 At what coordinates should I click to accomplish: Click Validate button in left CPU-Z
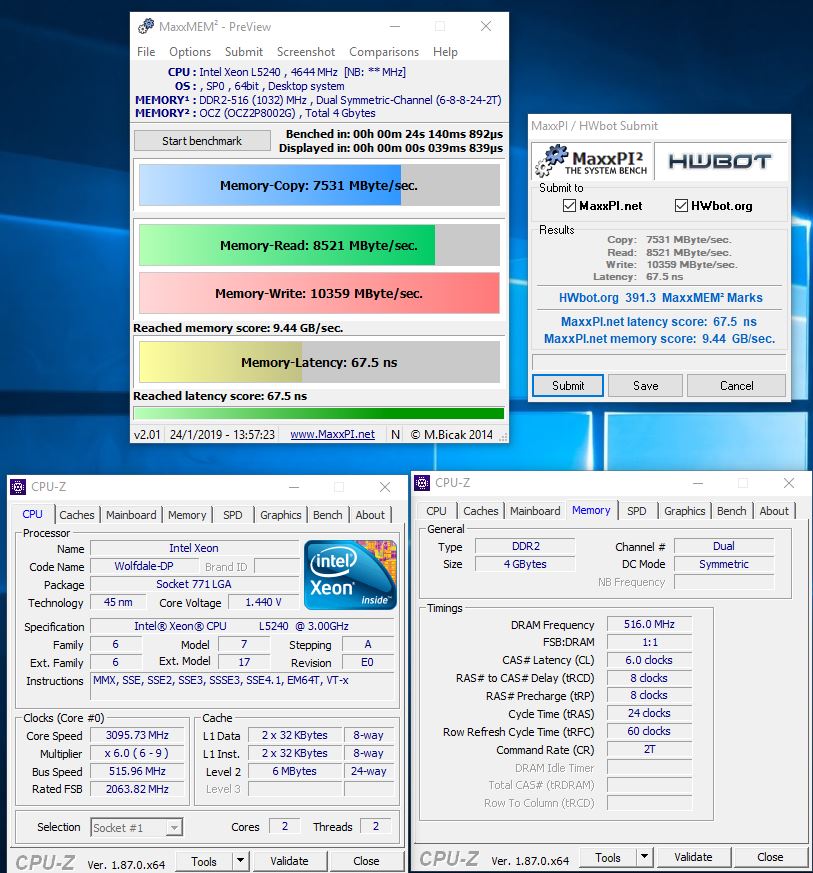(x=289, y=861)
